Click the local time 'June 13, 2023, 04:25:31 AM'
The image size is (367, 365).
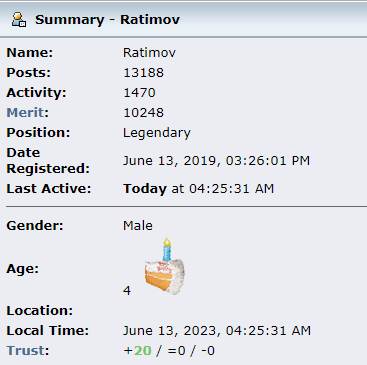pyautogui.click(x=217, y=331)
